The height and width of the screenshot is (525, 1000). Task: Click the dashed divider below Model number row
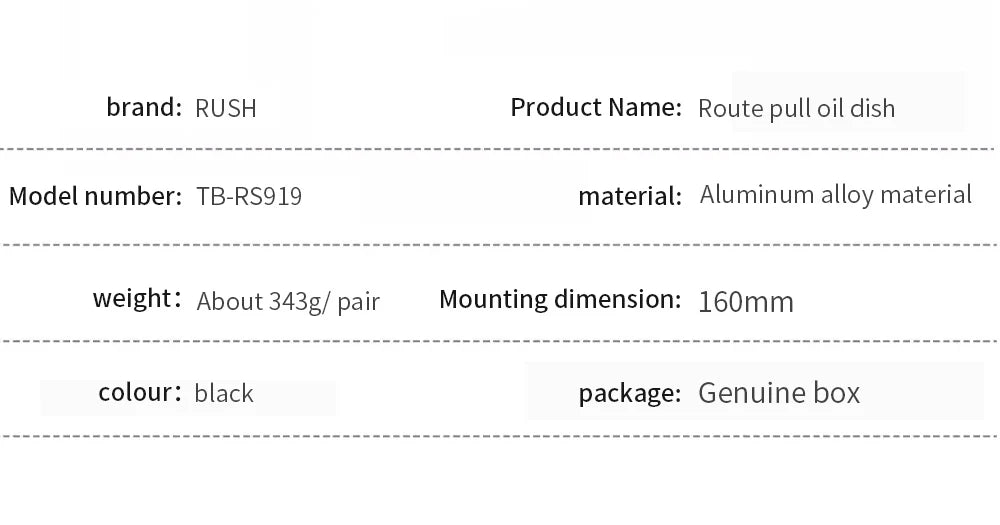click(x=500, y=244)
